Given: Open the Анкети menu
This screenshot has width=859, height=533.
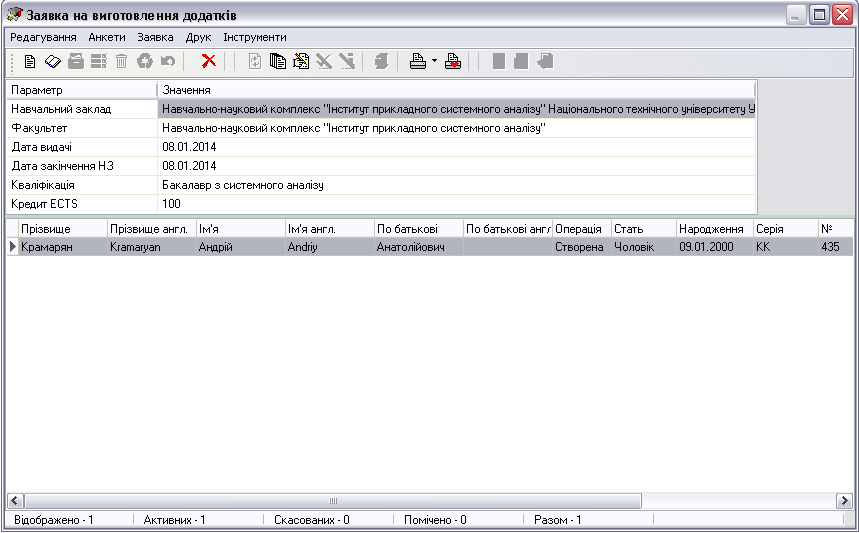Looking at the screenshot, I should click(107, 37).
